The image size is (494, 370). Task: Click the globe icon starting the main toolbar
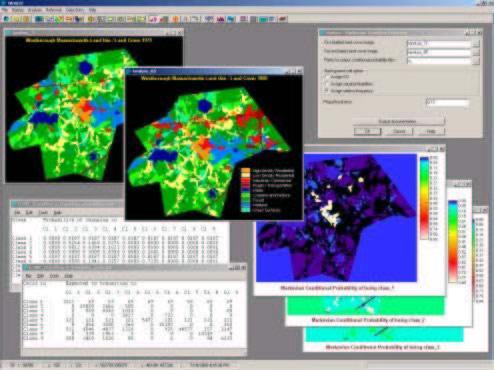[7, 19]
